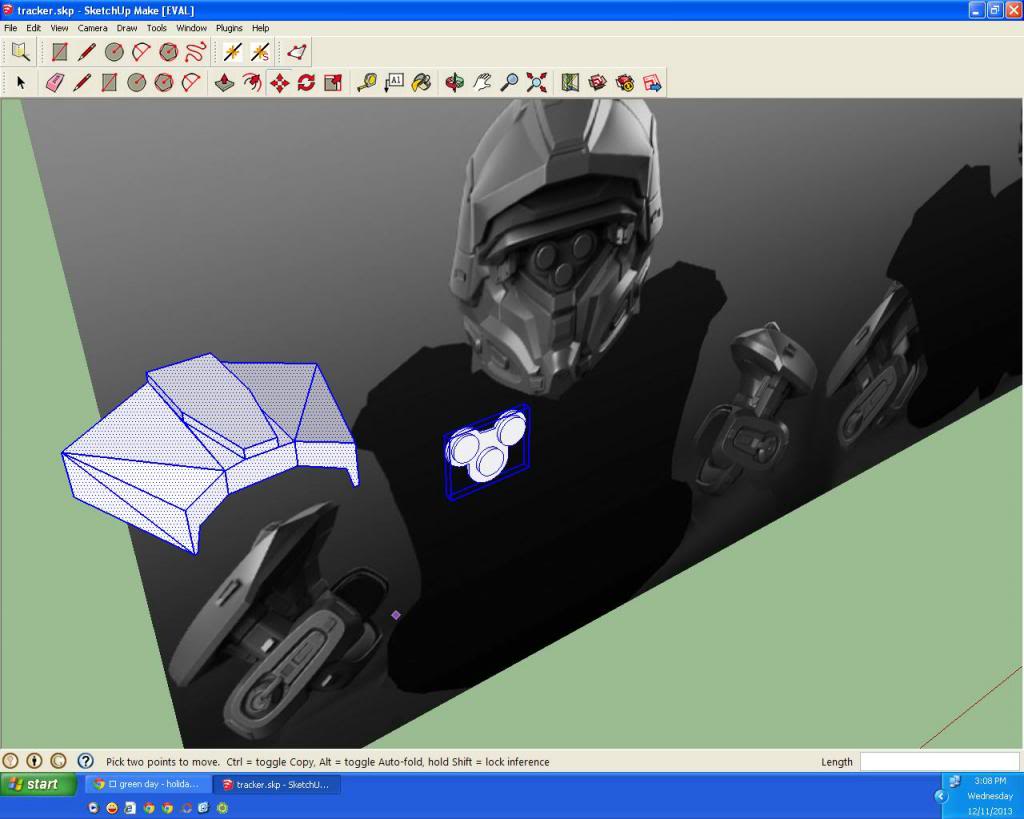Click the geo-location status bar icon
The width and height of the screenshot is (1024, 819).
tap(10, 761)
